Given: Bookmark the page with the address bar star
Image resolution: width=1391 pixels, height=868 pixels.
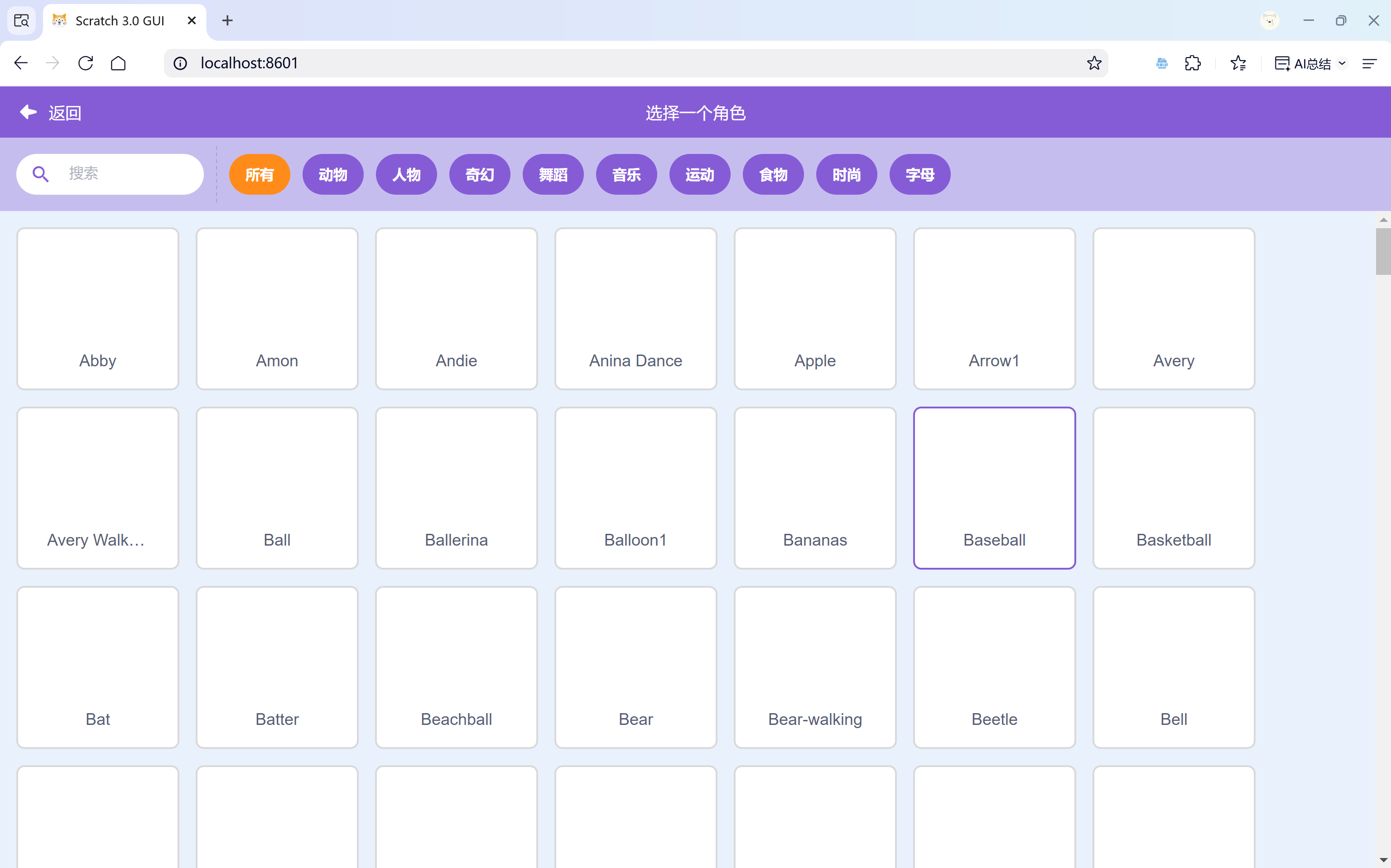Looking at the screenshot, I should point(1093,63).
